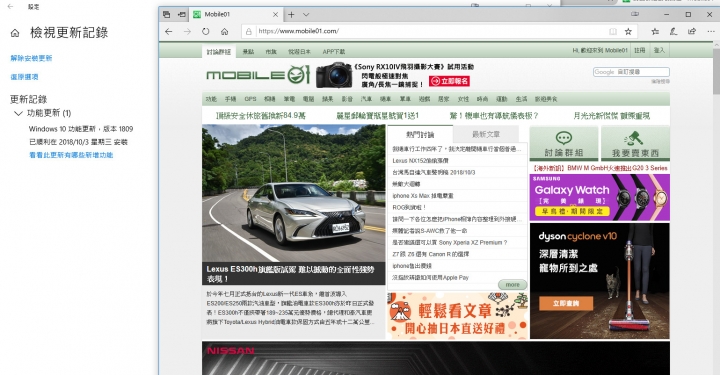Click the 我要買東西 gavel button

click(635, 144)
